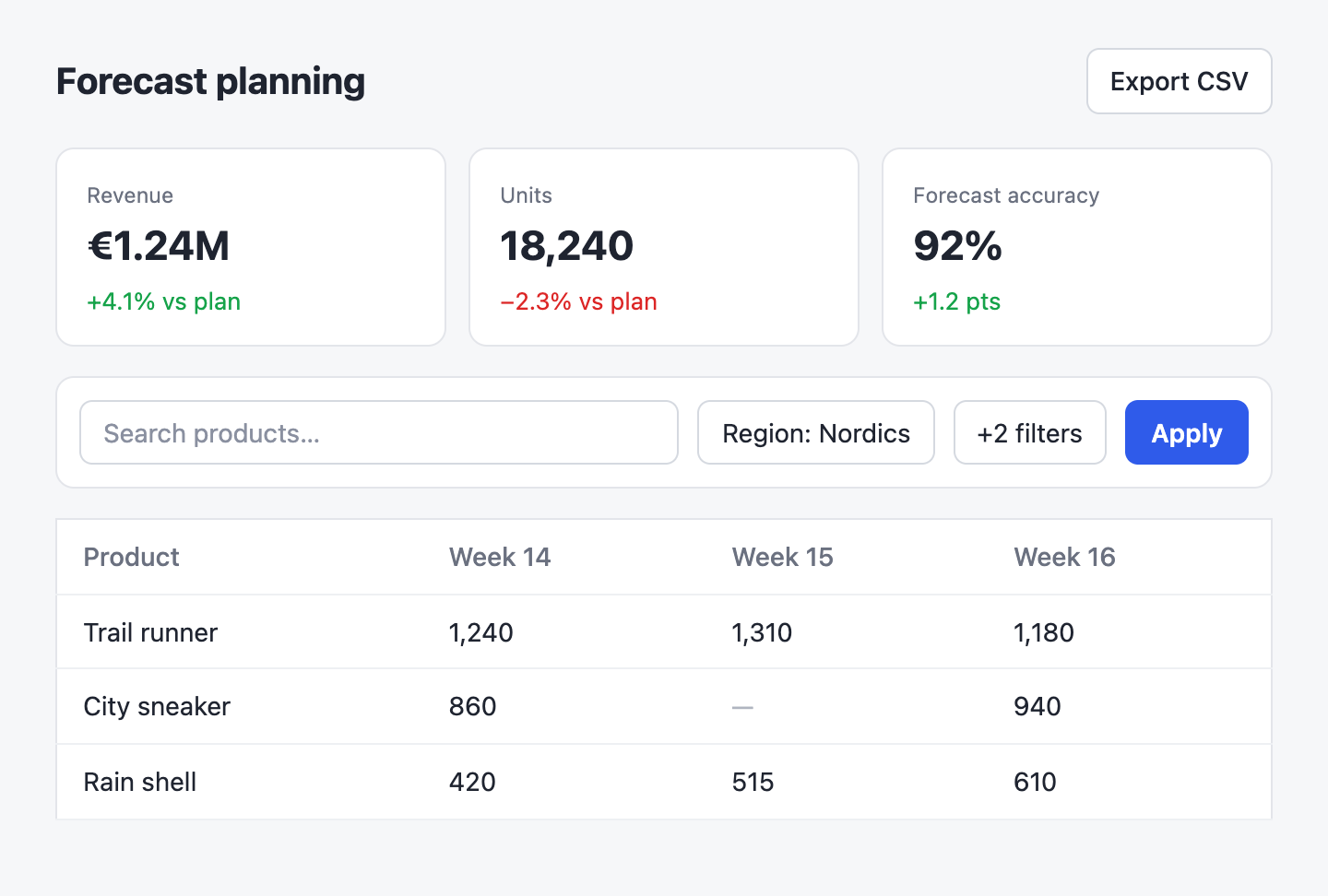Click the Forecast planning heading
The image size is (1328, 896).
[x=211, y=81]
